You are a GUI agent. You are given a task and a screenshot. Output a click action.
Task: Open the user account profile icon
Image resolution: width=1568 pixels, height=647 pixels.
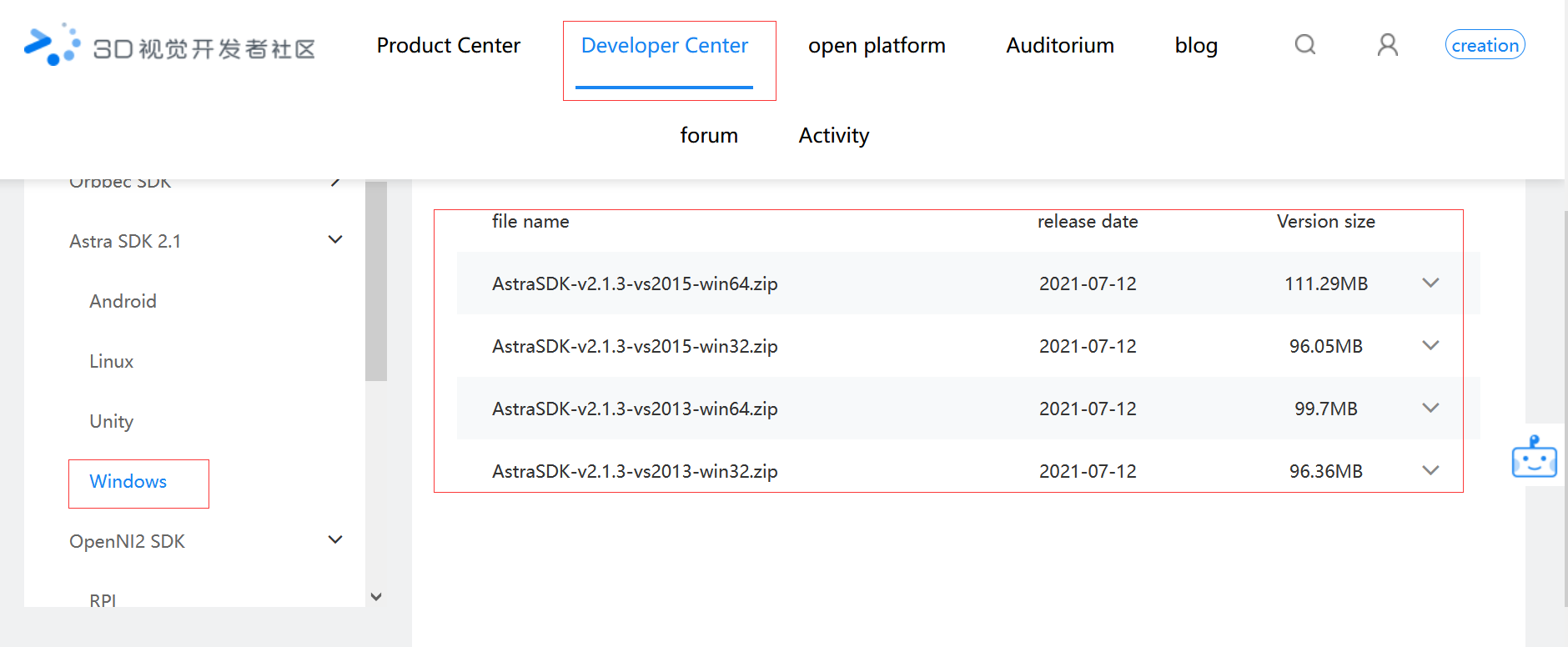tap(1387, 45)
